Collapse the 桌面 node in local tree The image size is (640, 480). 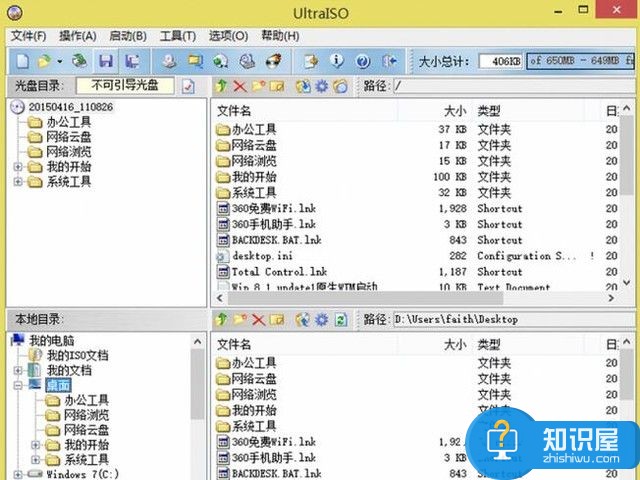(x=18, y=385)
